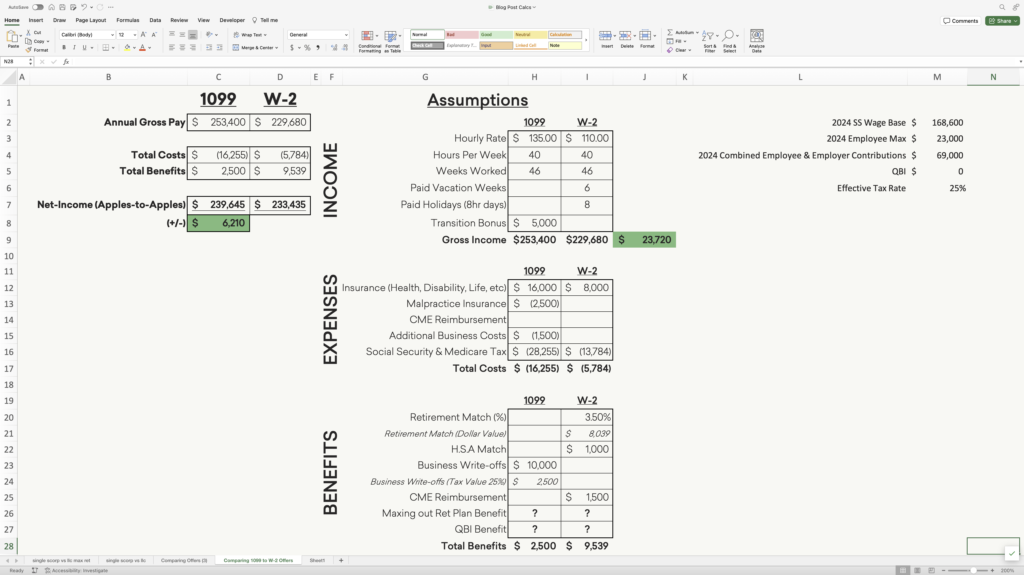The image size is (1024, 575).
Task: Open the AutoSum dropdown arrow
Action: pos(697,33)
